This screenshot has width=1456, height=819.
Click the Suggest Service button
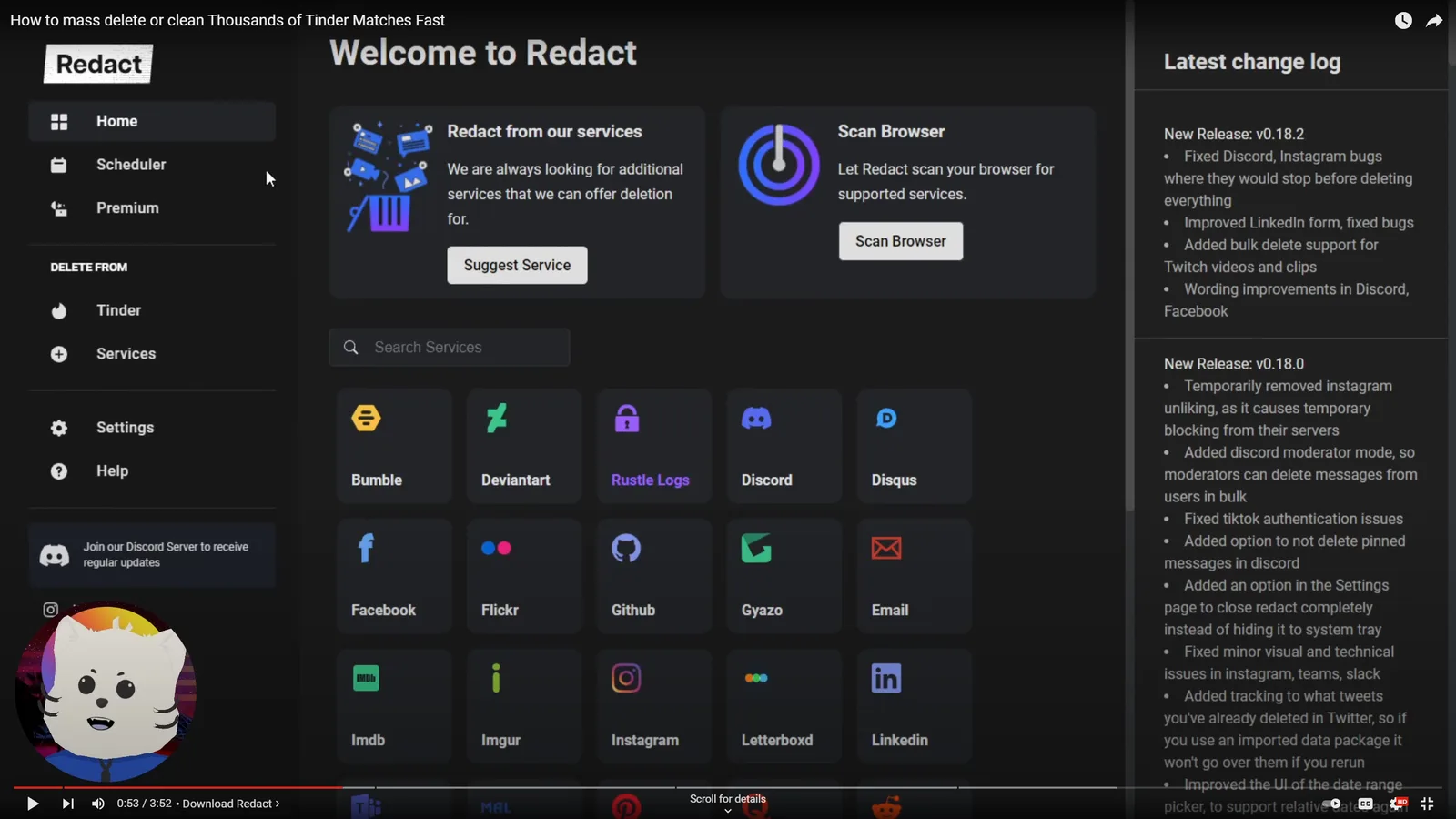pos(517,265)
